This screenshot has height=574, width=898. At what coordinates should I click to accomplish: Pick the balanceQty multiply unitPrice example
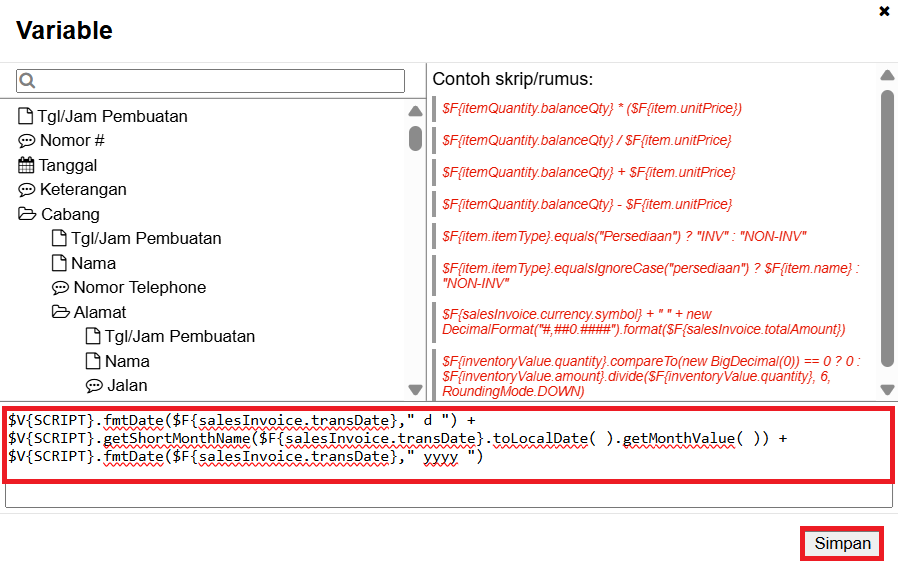[x=592, y=108]
